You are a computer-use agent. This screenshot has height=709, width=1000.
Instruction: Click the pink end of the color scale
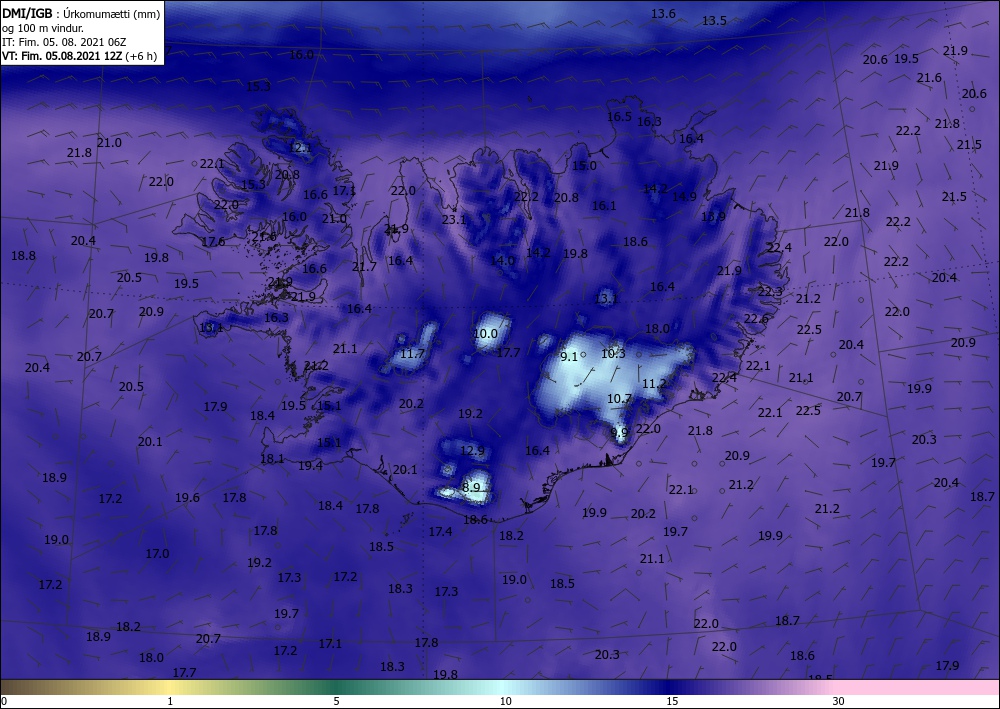point(918,687)
